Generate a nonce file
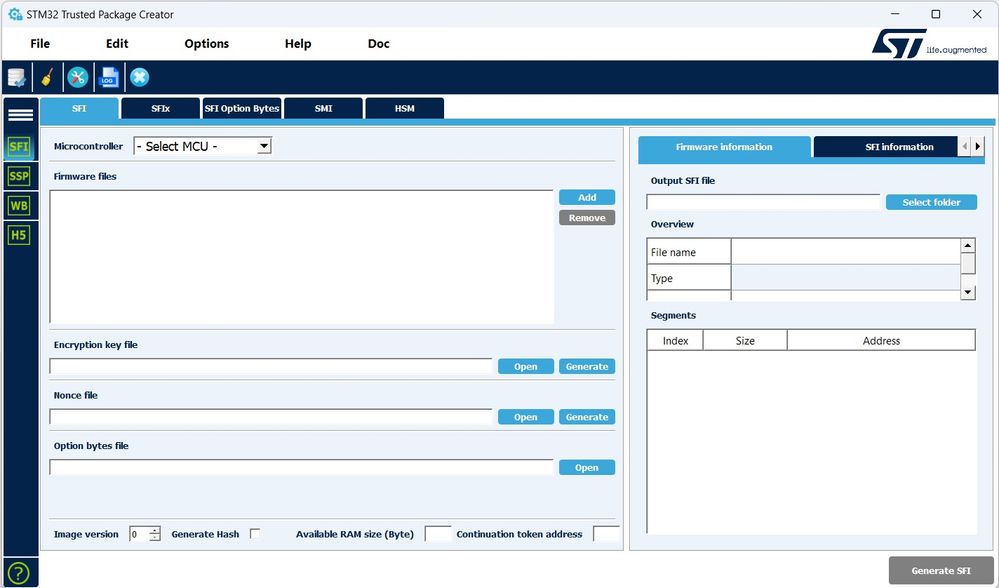The width and height of the screenshot is (999, 588). tap(587, 417)
